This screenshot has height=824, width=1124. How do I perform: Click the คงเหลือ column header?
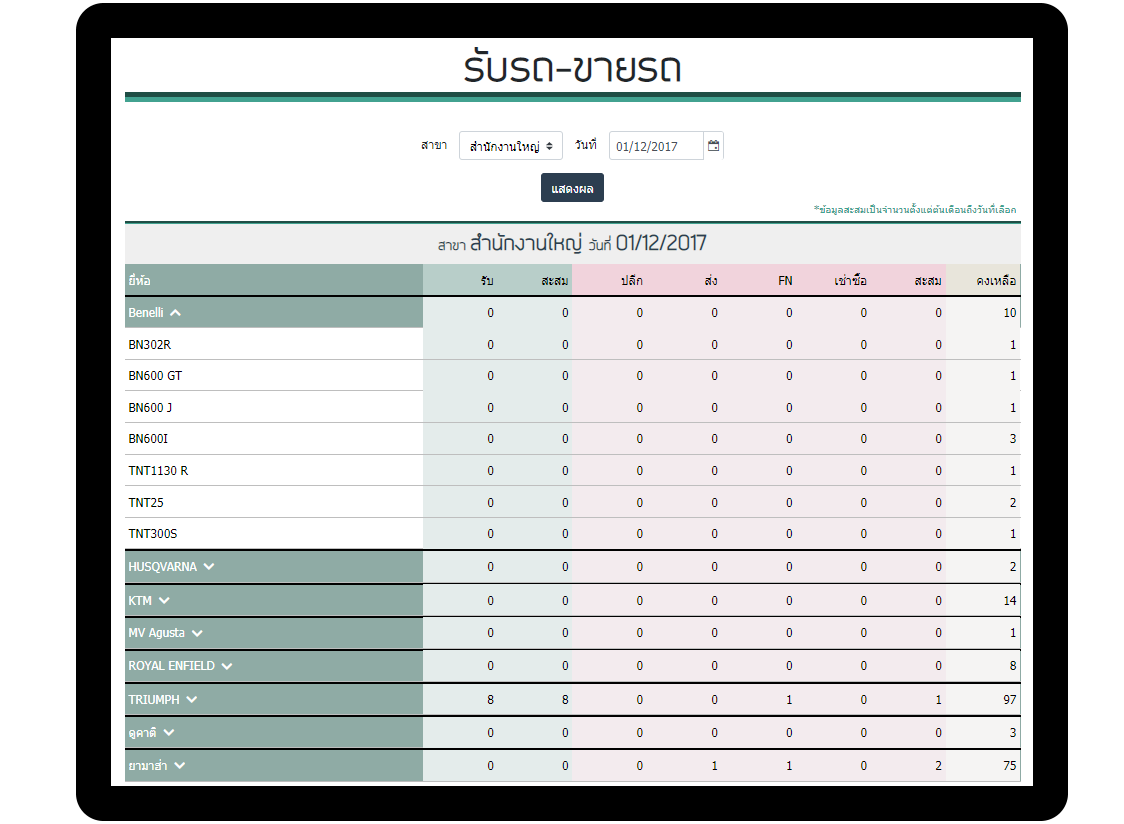(995, 281)
